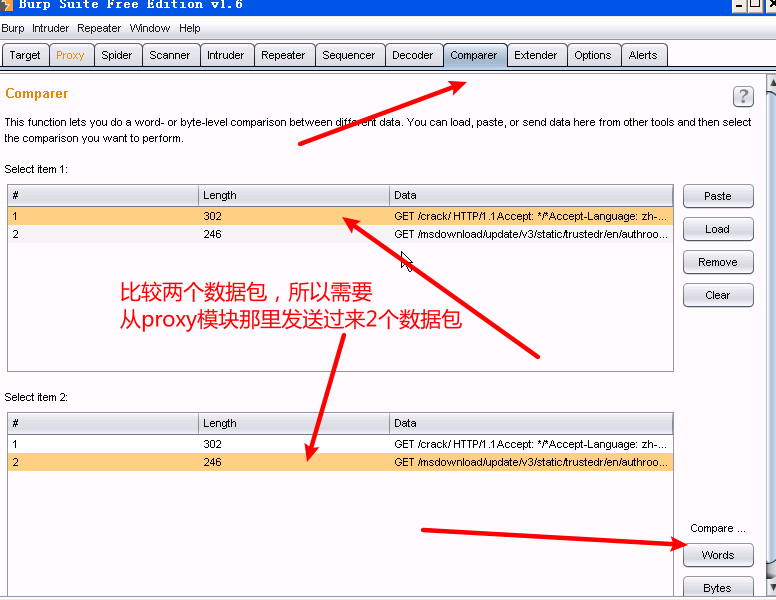The image size is (776, 600).
Task: Open the Repeater menu in menu bar
Action: [99, 28]
